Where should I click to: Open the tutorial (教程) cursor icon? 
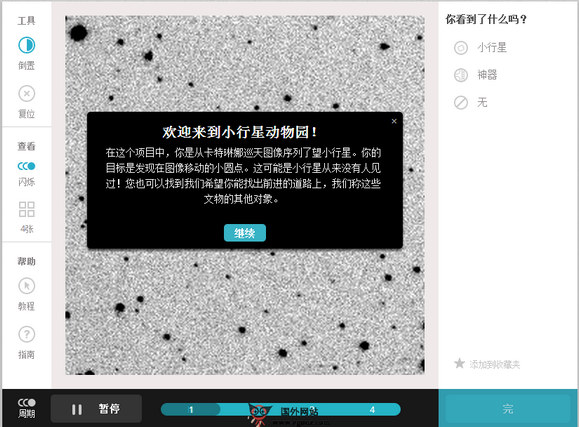pyautogui.click(x=27, y=286)
